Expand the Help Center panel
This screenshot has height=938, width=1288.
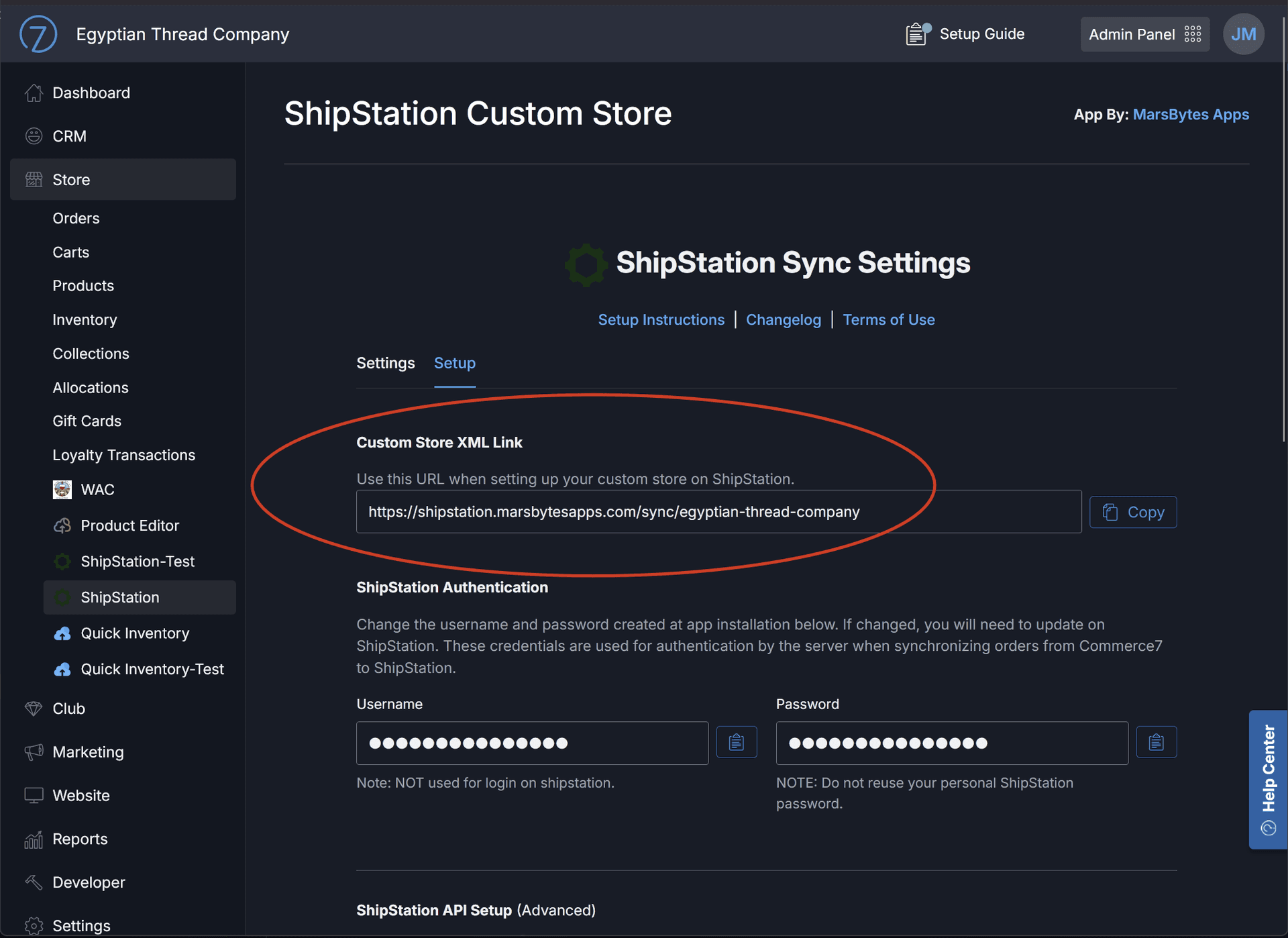[x=1268, y=778]
